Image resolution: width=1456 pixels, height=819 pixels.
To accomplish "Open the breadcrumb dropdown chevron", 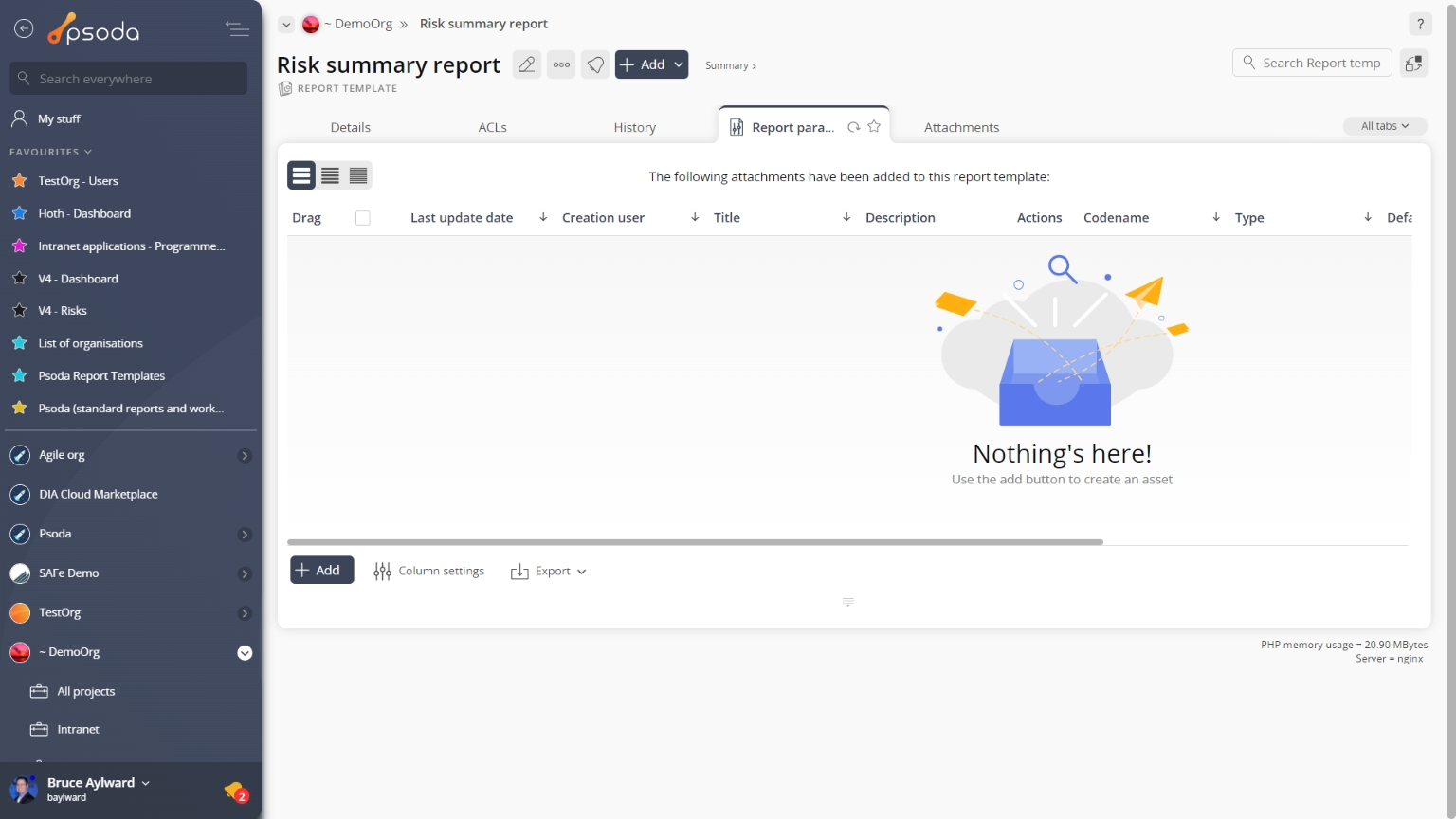I will coord(285,25).
